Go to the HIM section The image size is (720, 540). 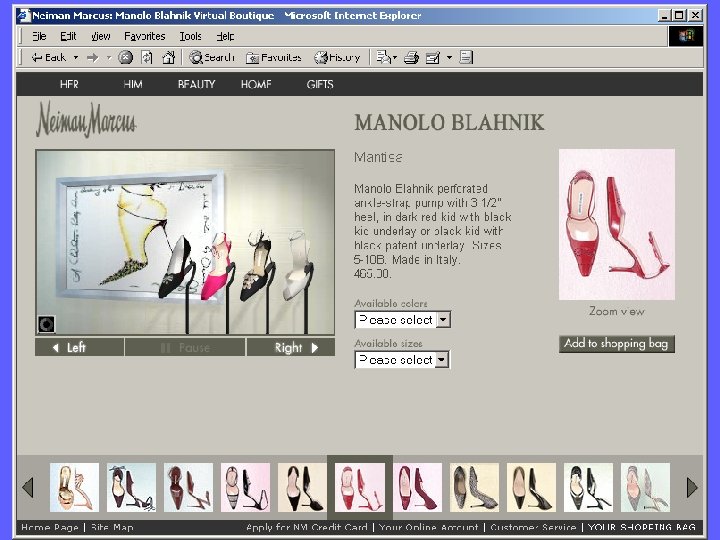(133, 84)
